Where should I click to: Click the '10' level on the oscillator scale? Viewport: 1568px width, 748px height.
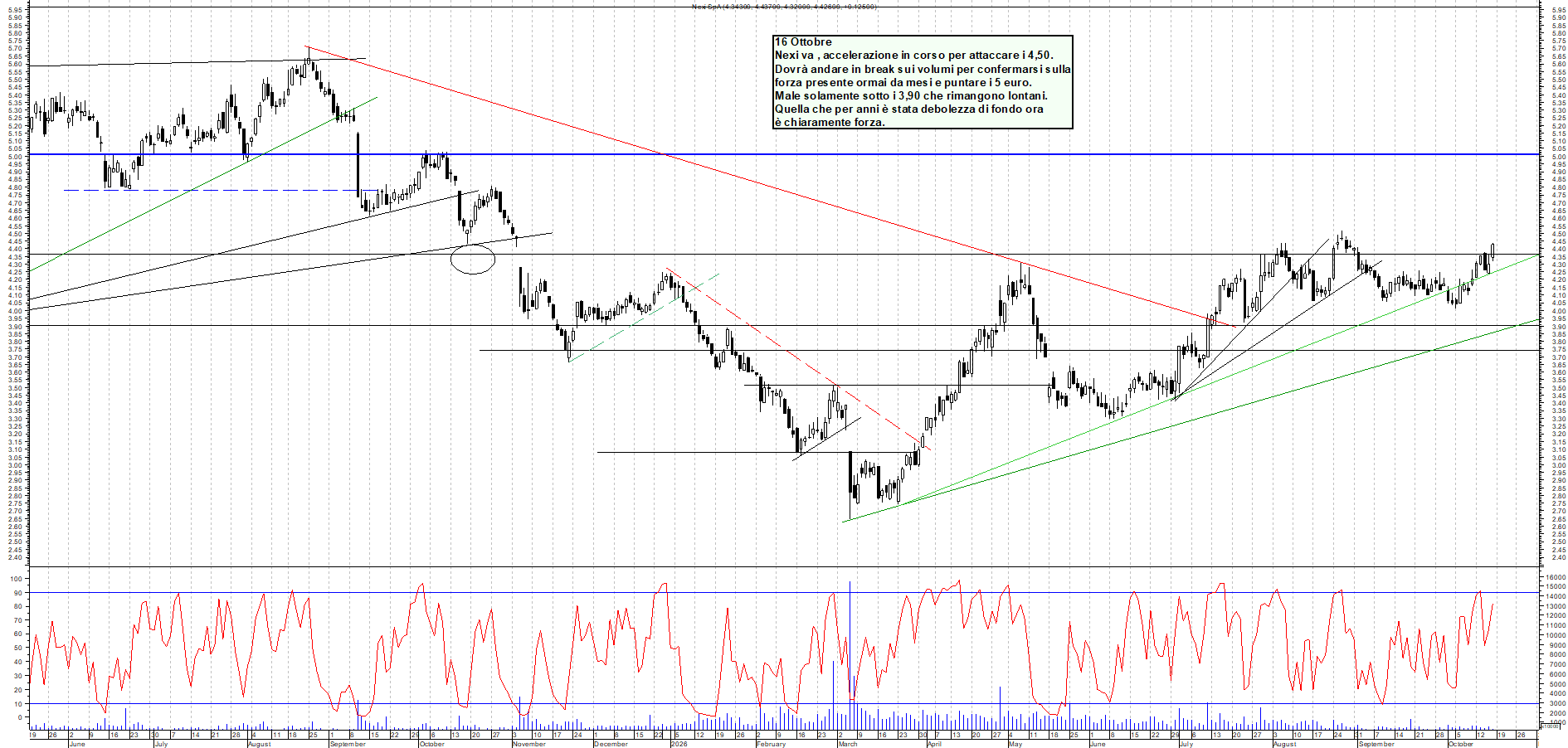click(x=17, y=703)
